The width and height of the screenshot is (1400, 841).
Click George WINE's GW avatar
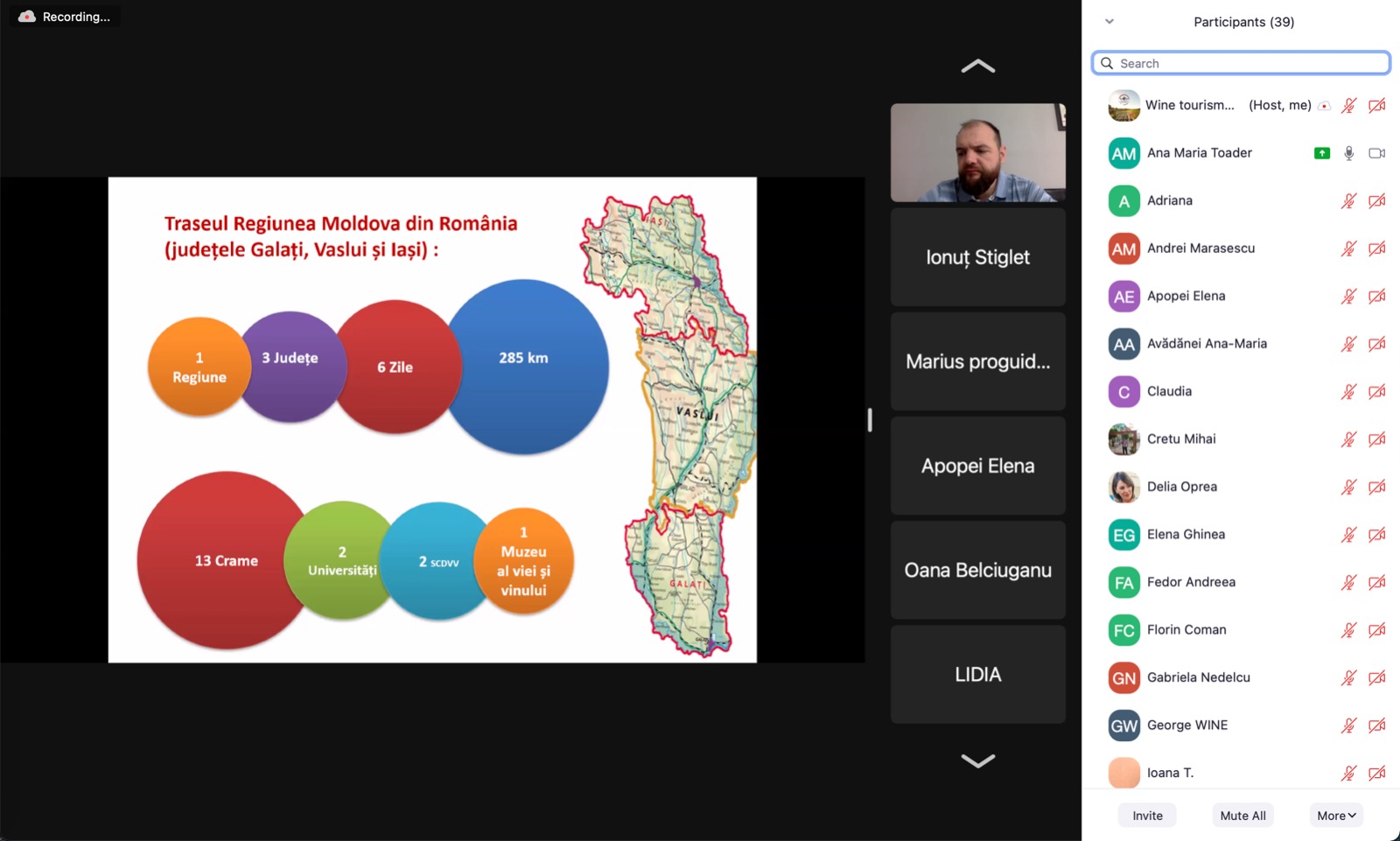1123,725
